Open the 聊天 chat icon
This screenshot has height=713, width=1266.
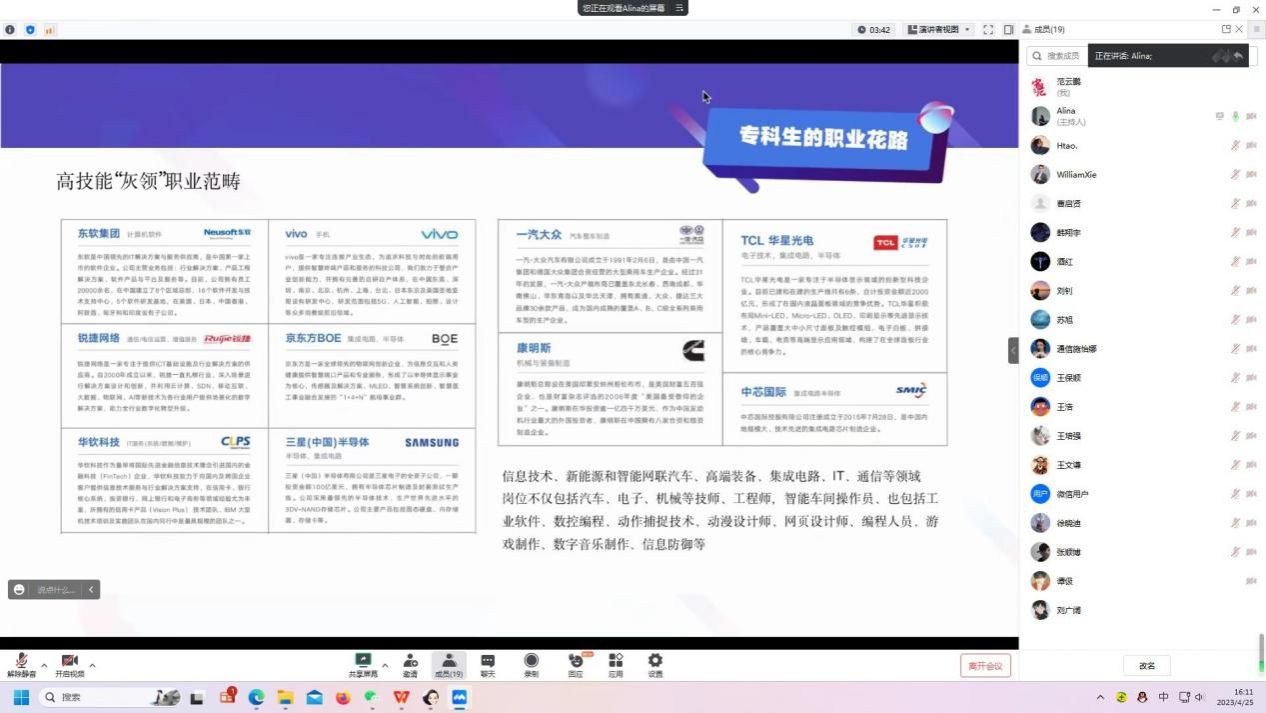pyautogui.click(x=488, y=665)
